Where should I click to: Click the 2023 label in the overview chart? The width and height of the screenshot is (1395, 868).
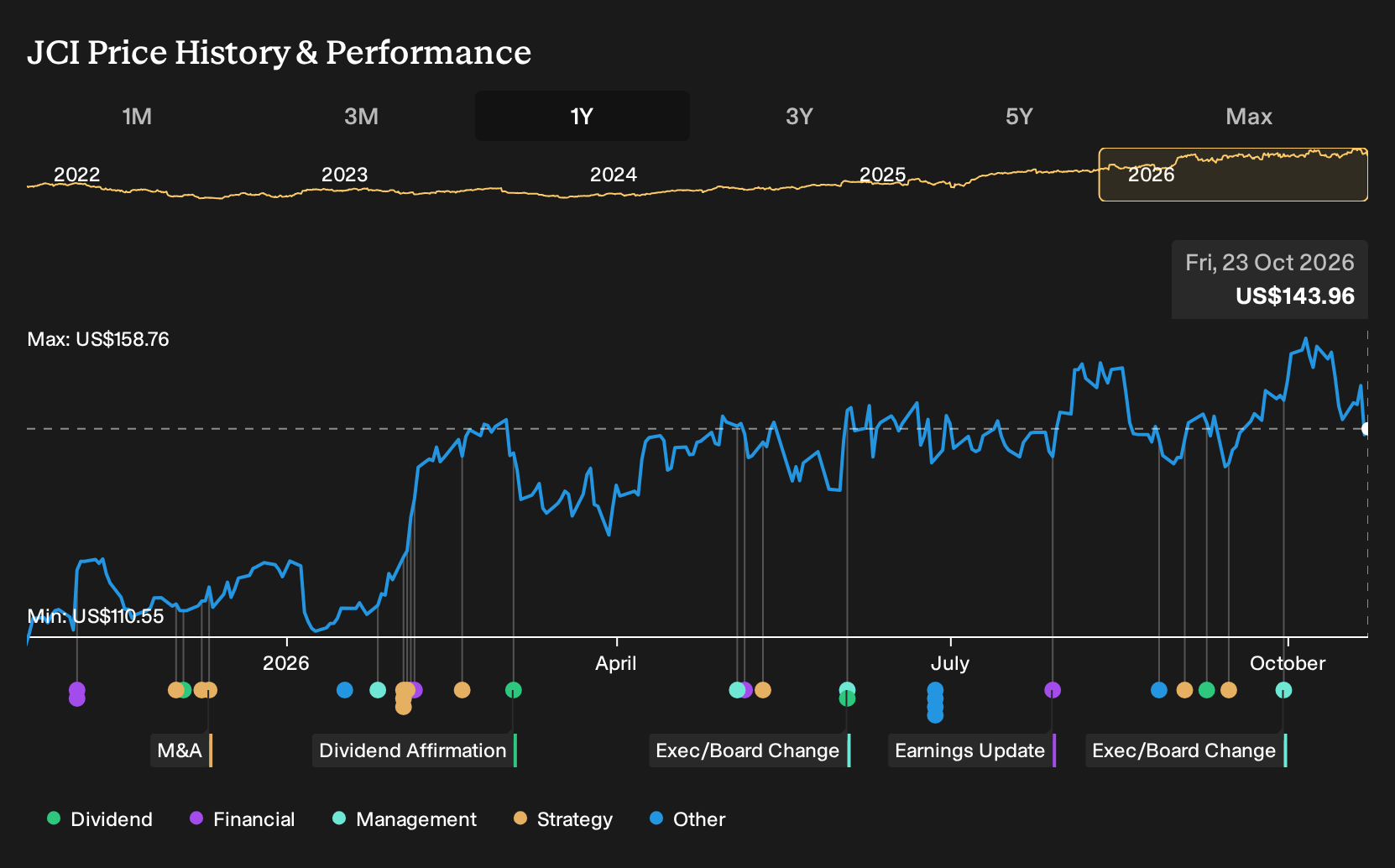pos(345,175)
